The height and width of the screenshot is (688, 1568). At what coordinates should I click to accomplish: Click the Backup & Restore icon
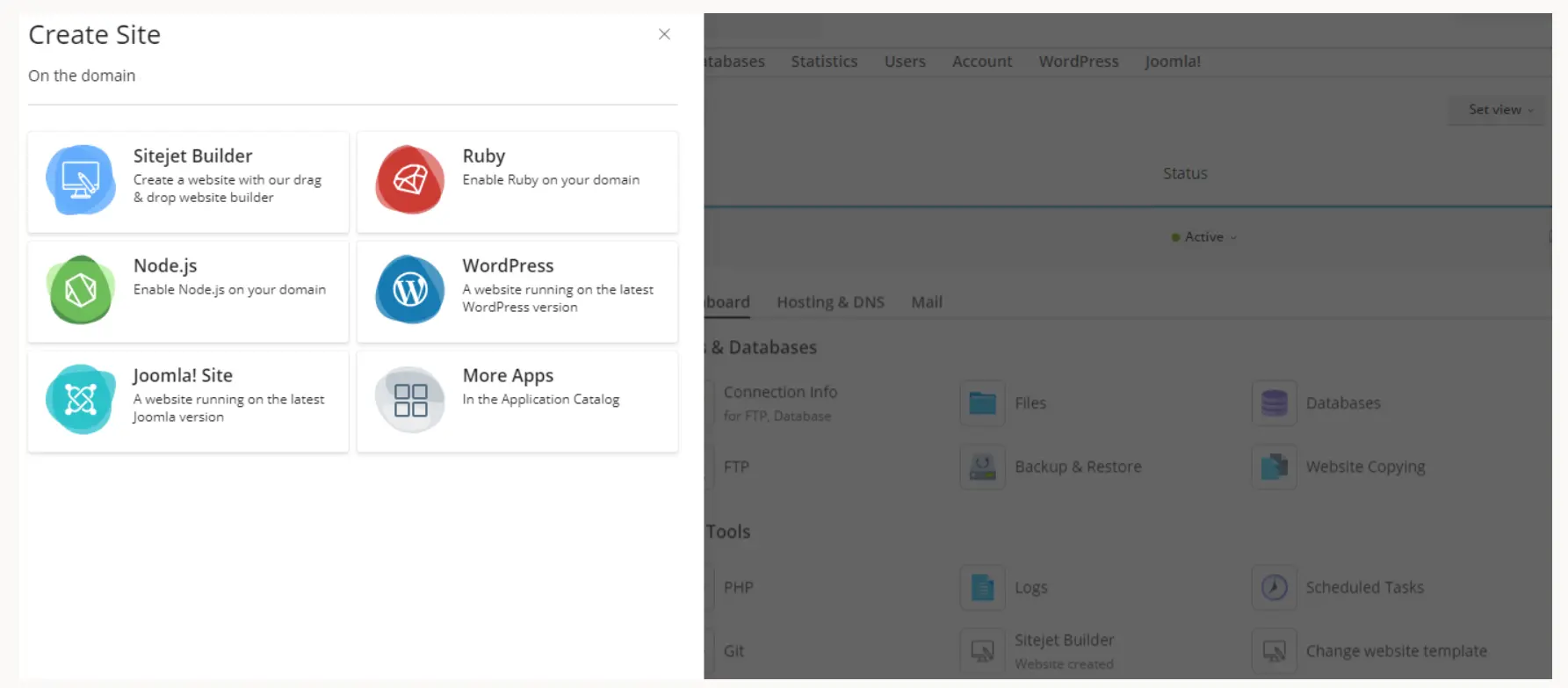[x=982, y=467]
